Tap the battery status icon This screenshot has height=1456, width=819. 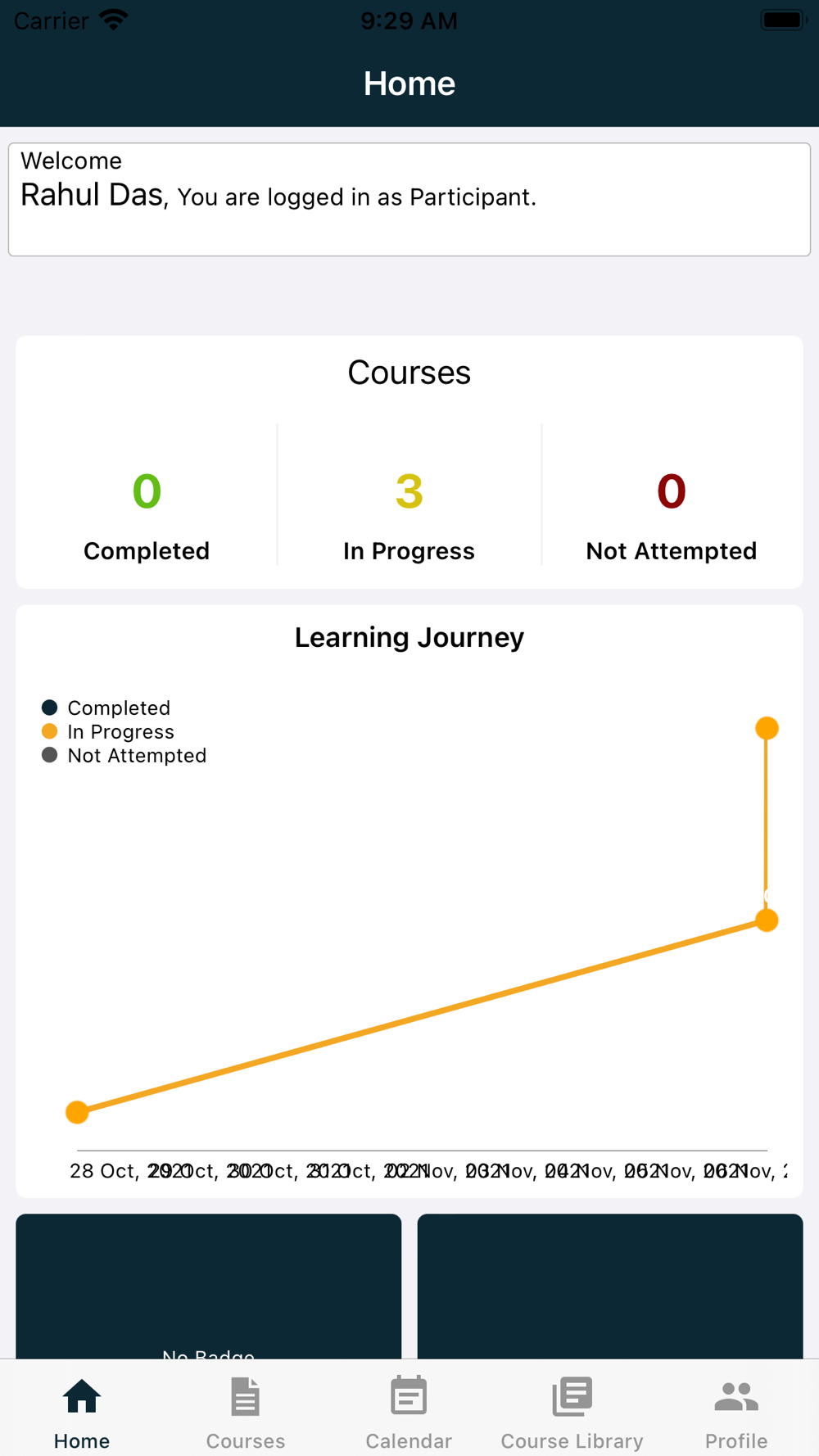784,20
